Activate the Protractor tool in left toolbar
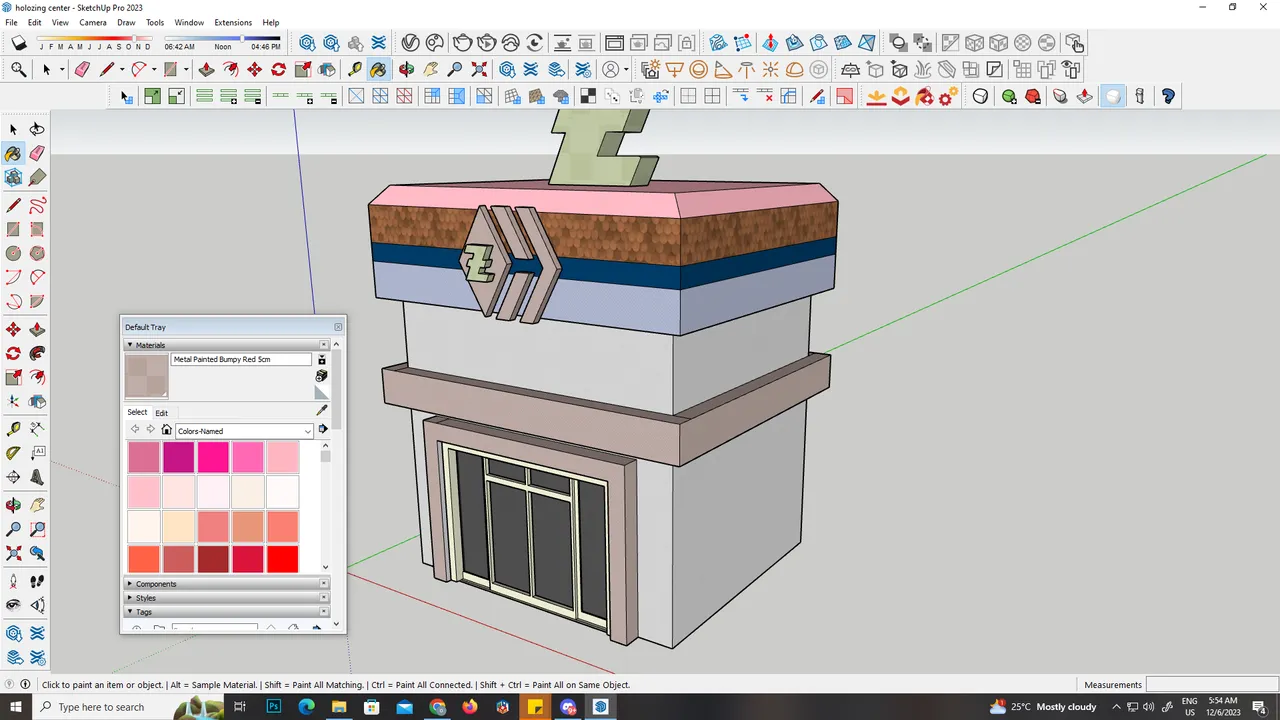Viewport: 1280px width, 720px height. (x=13, y=453)
